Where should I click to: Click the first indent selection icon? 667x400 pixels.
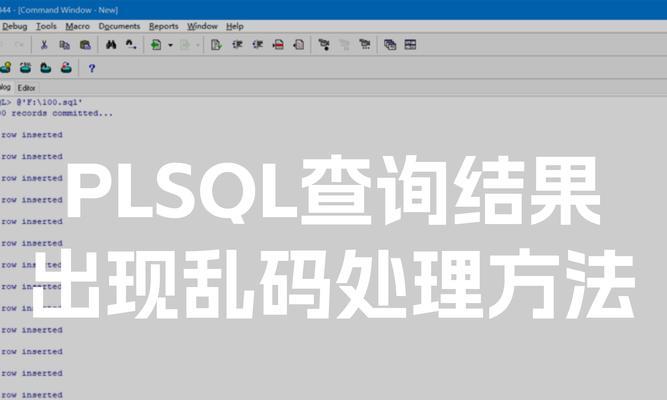pyautogui.click(x=237, y=45)
